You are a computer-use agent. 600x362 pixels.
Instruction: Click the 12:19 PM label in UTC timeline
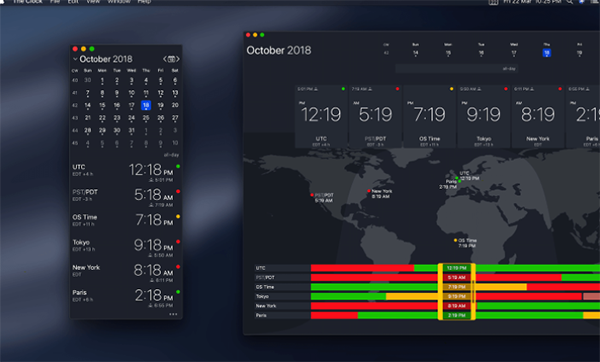[457, 268]
